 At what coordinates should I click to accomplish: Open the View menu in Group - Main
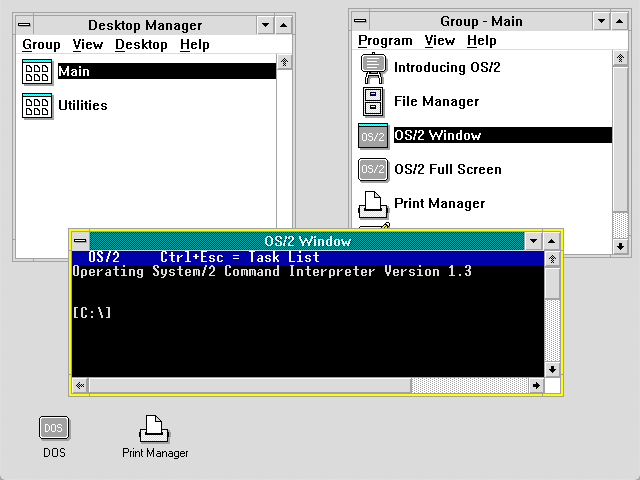pyautogui.click(x=440, y=40)
